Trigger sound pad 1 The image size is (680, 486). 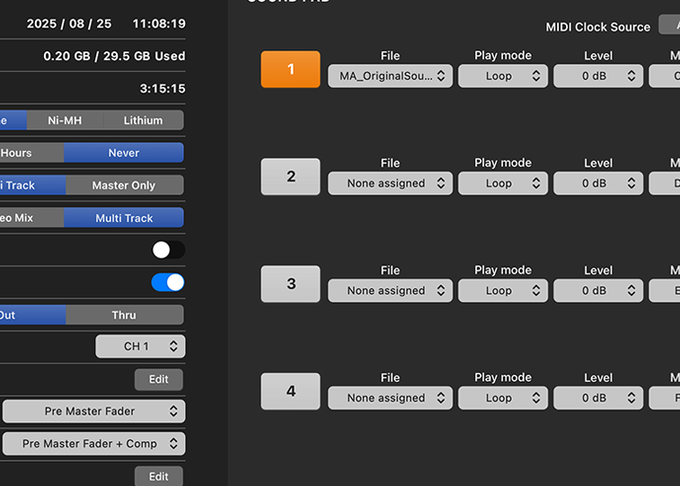pyautogui.click(x=290, y=69)
